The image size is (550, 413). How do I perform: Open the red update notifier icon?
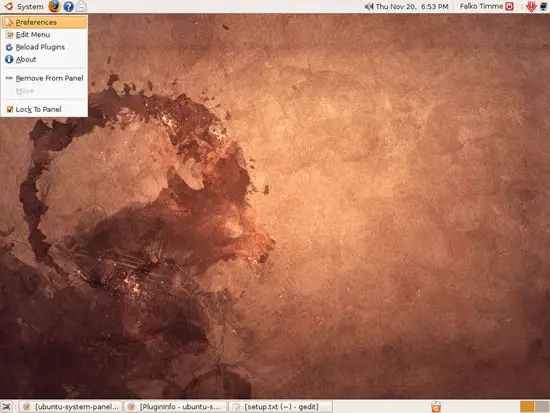click(531, 6)
